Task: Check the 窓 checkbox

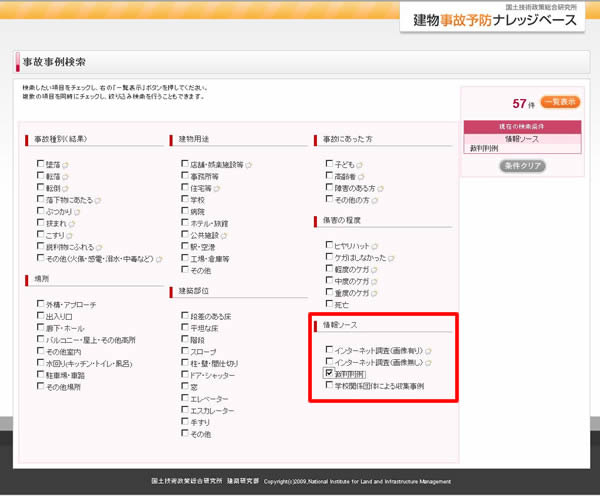Action: click(184, 386)
